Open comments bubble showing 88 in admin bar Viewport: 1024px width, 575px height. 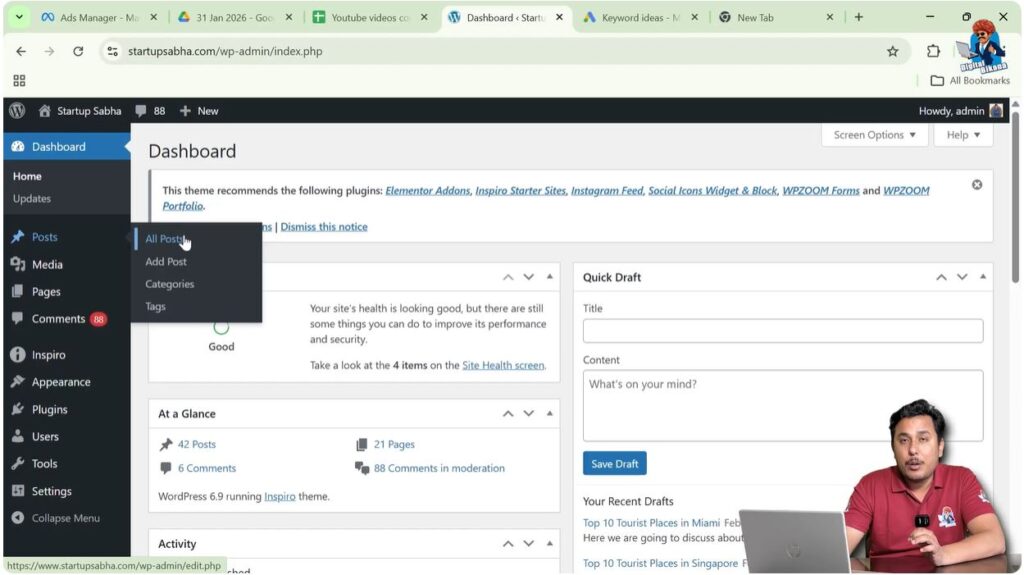tap(150, 111)
